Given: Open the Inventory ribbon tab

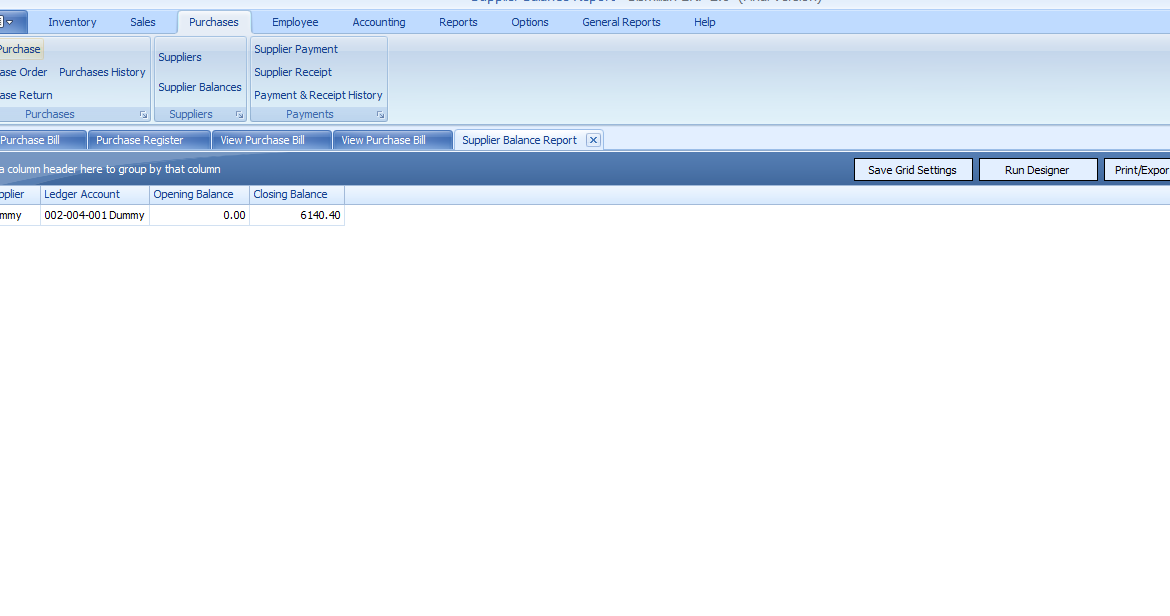Looking at the screenshot, I should click(72, 22).
